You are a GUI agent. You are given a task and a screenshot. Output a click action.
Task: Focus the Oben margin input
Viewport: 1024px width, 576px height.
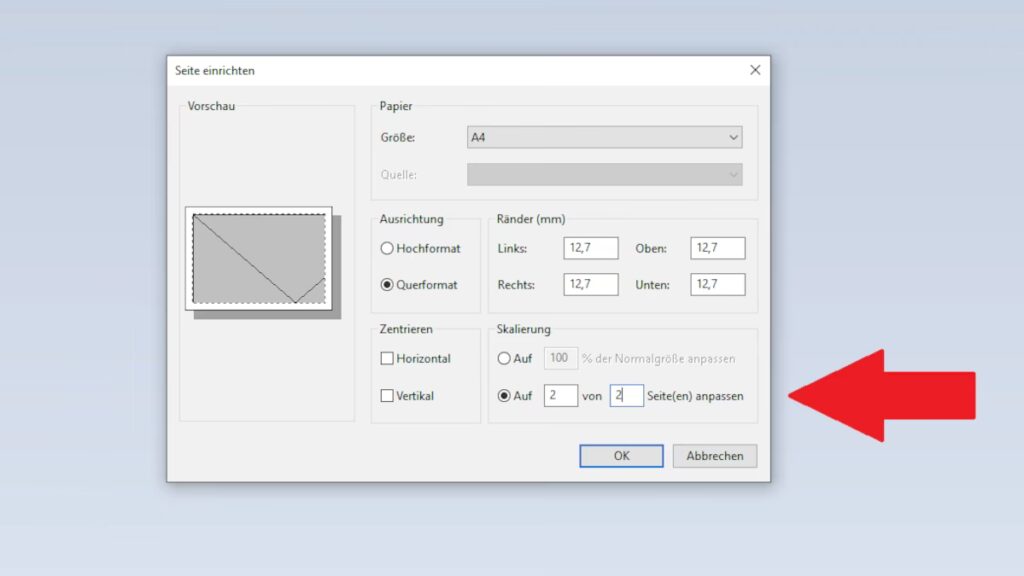click(x=717, y=249)
